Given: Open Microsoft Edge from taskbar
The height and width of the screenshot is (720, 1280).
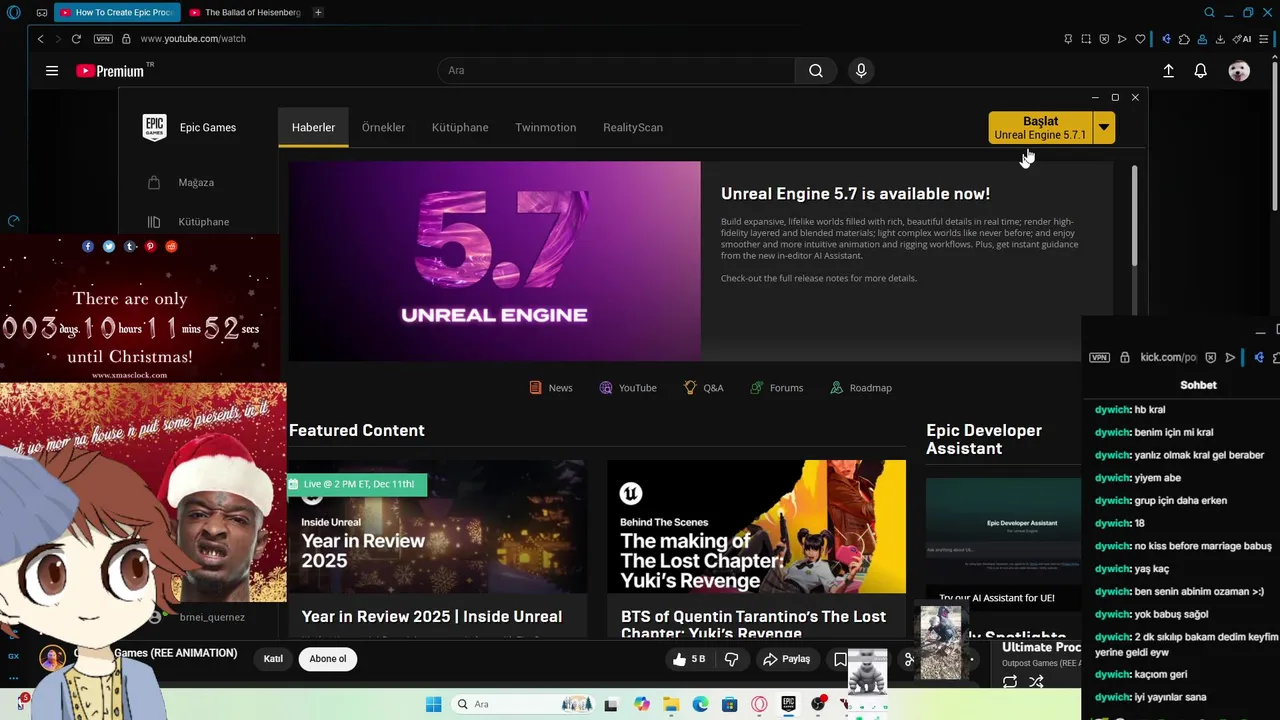Looking at the screenshot, I should (x=700, y=704).
